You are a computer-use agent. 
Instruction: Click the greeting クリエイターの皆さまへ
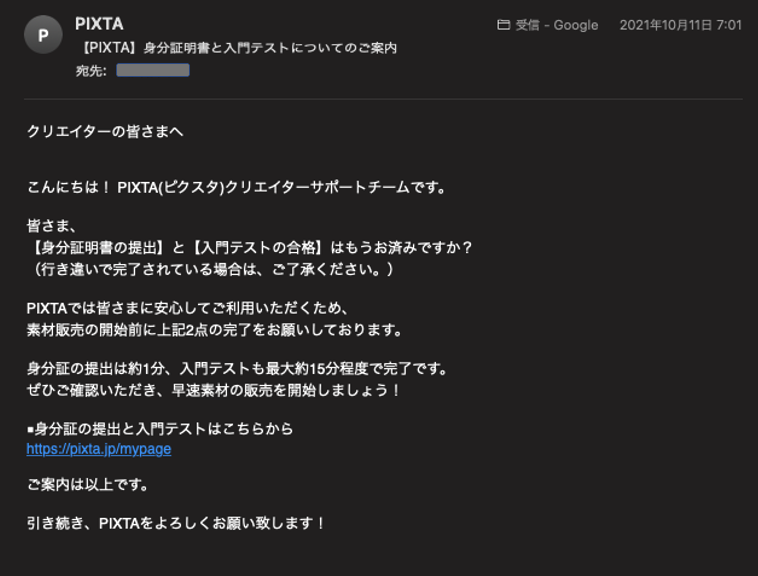coord(105,131)
